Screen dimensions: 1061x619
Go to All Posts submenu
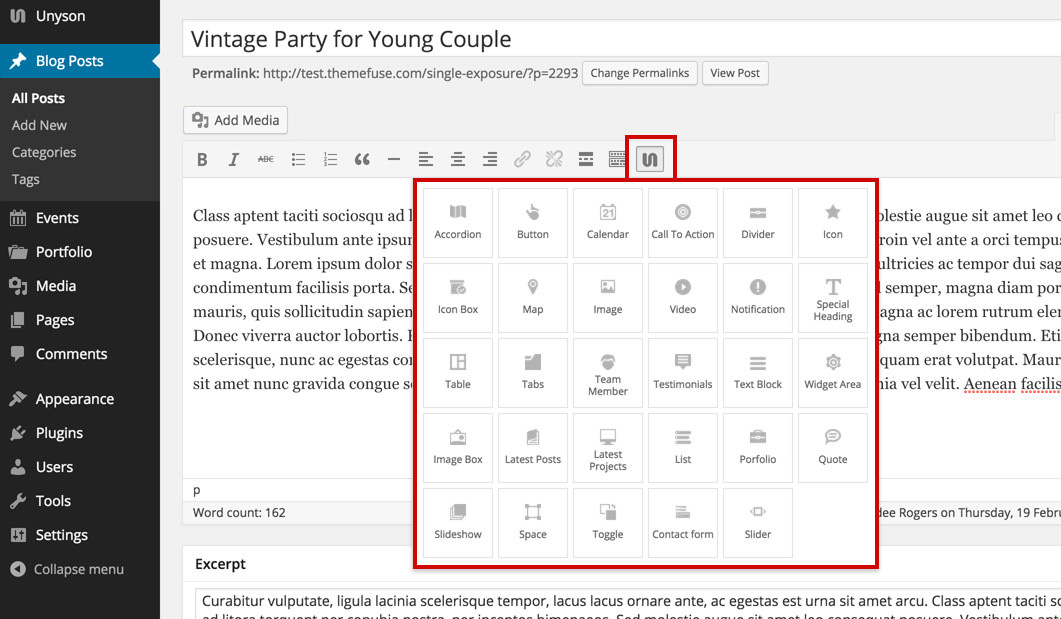click(39, 98)
